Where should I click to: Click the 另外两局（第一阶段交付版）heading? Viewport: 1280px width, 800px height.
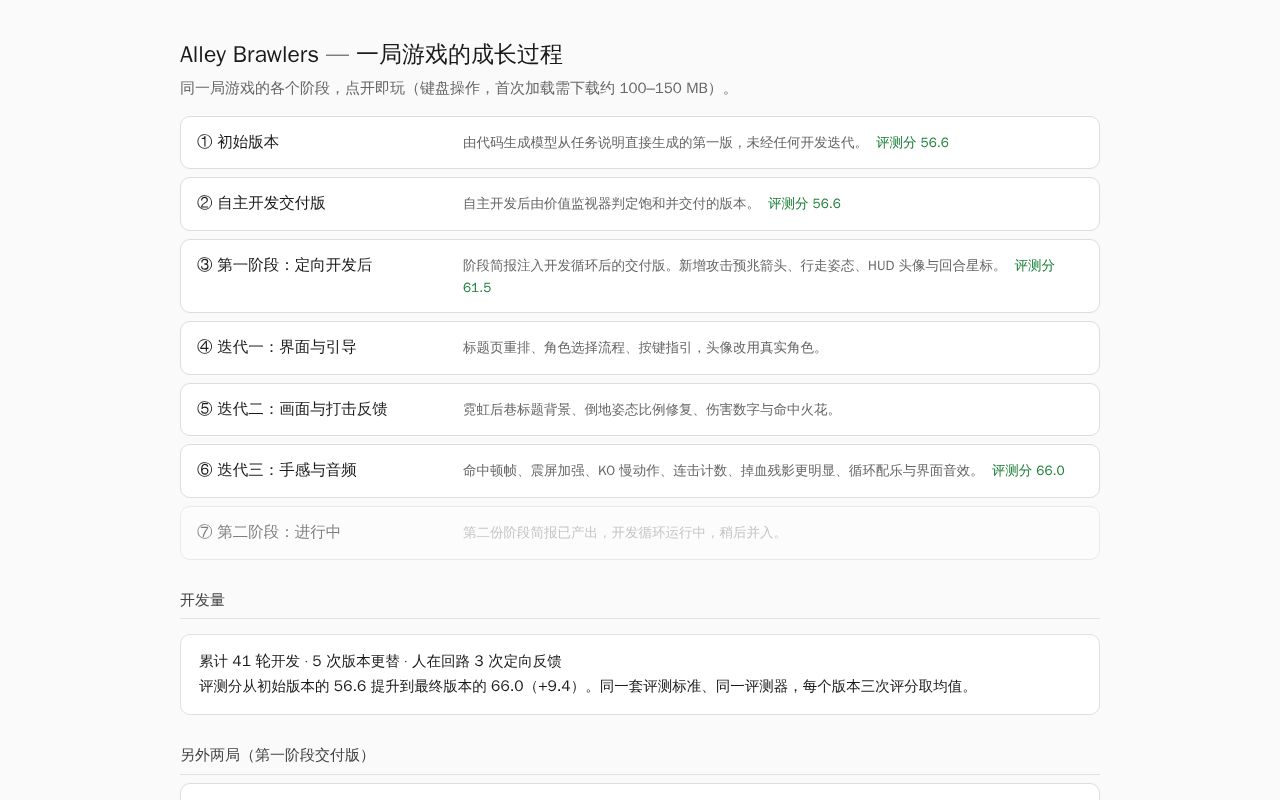click(277, 755)
